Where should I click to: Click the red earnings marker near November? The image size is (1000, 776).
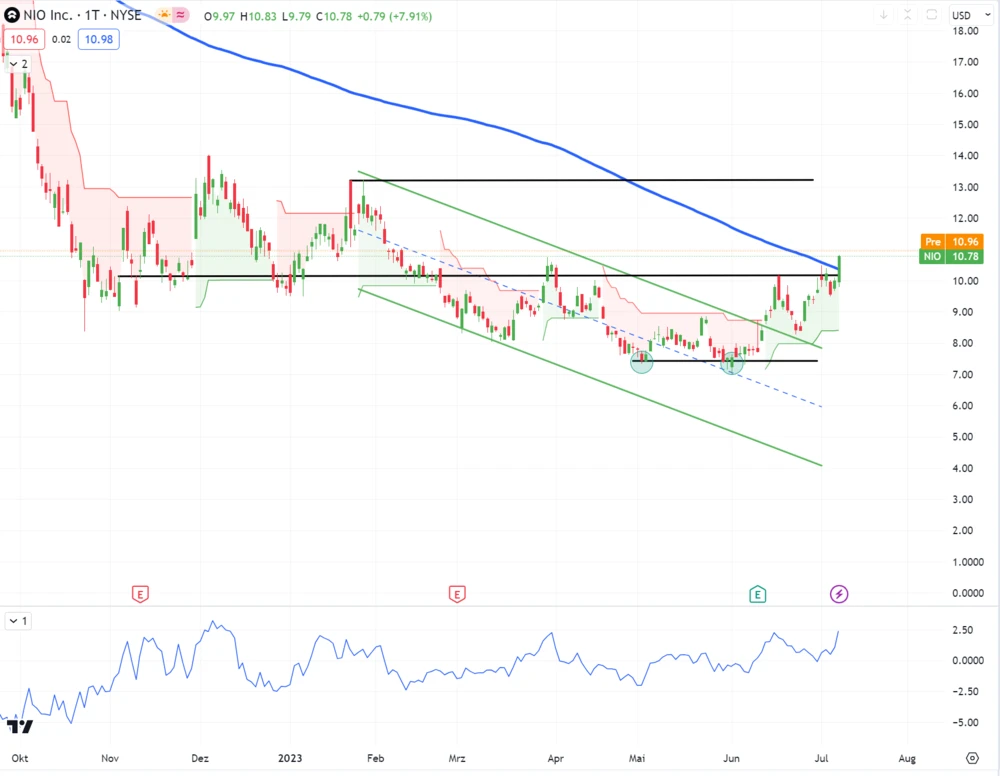[x=141, y=595]
